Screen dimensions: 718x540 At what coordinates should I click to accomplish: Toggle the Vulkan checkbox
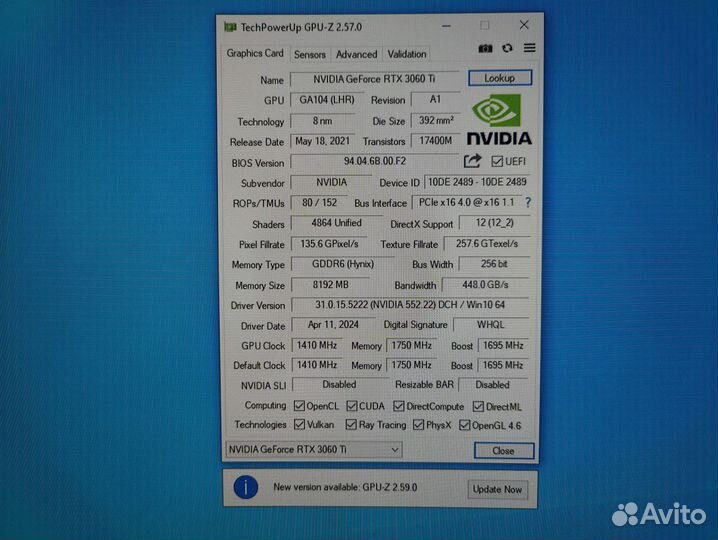299,425
